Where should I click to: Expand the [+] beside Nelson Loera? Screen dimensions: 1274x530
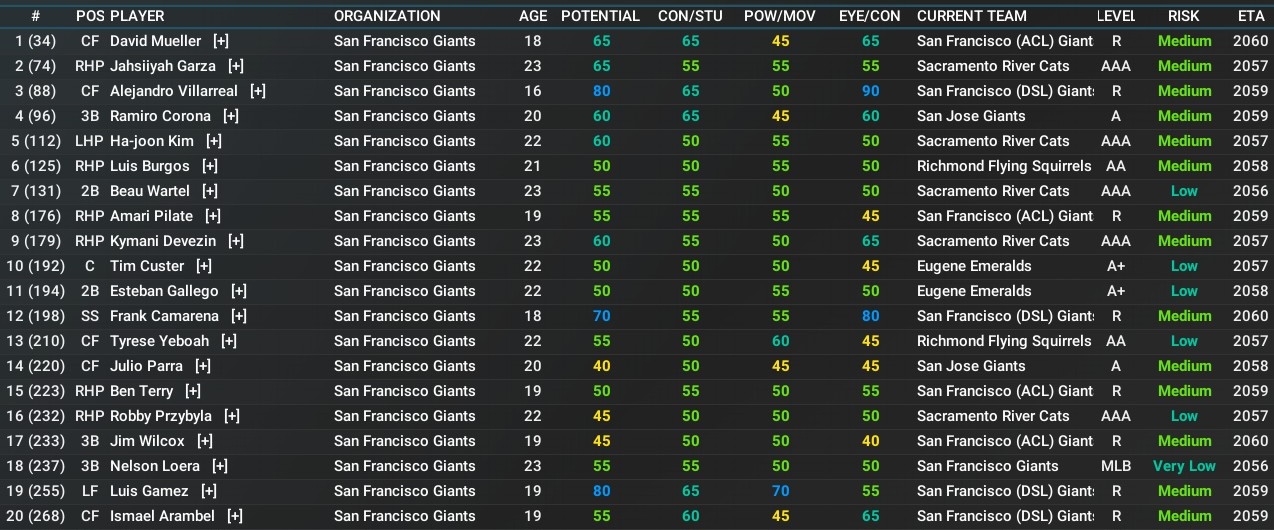220,466
